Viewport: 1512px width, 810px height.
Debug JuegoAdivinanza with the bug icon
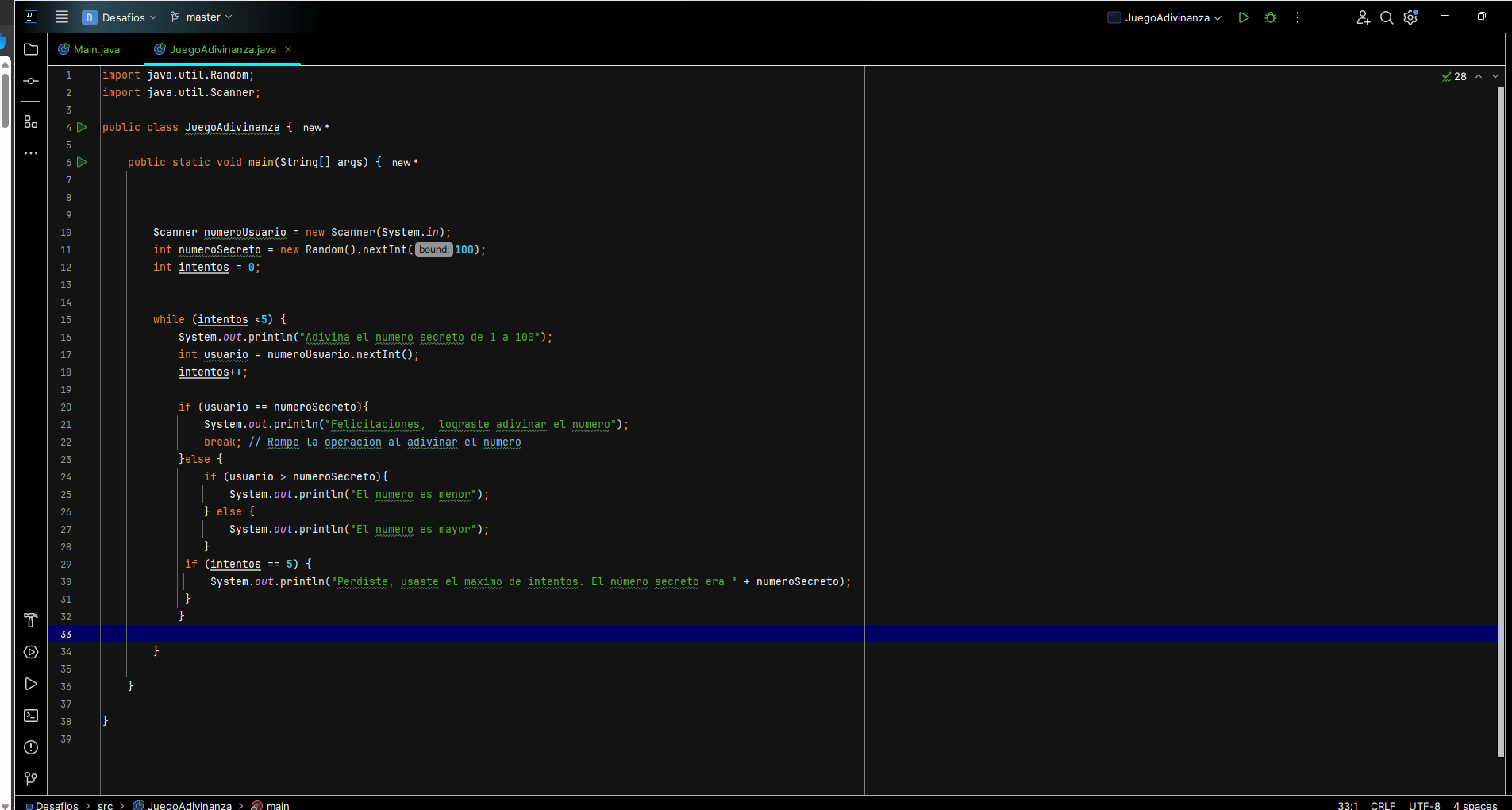click(x=1271, y=17)
